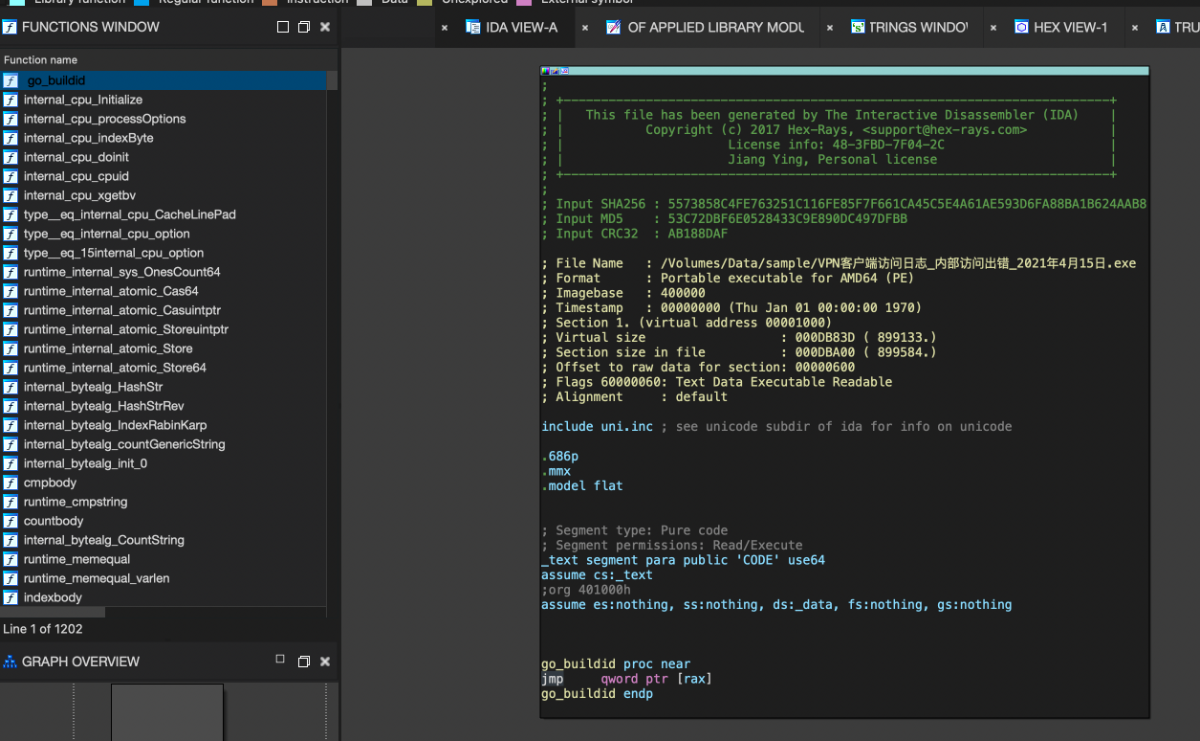Click function icon beside internal_cpu_cpuid
The width and height of the screenshot is (1200, 741).
(x=10, y=176)
